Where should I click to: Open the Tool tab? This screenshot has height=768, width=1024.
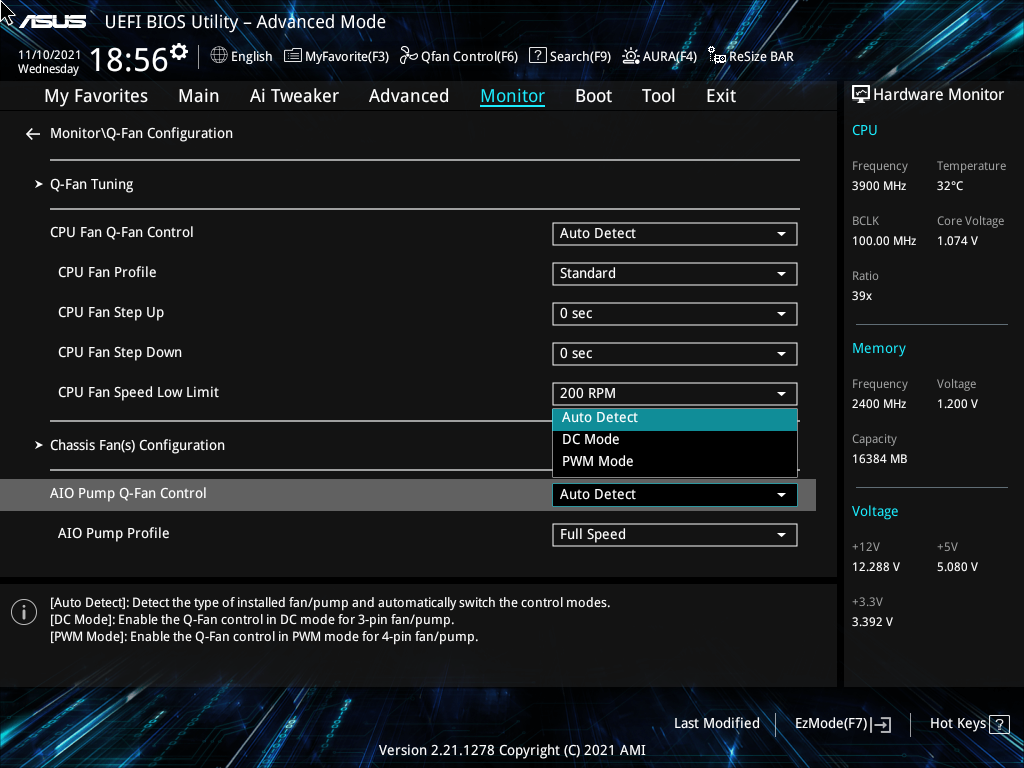[658, 96]
